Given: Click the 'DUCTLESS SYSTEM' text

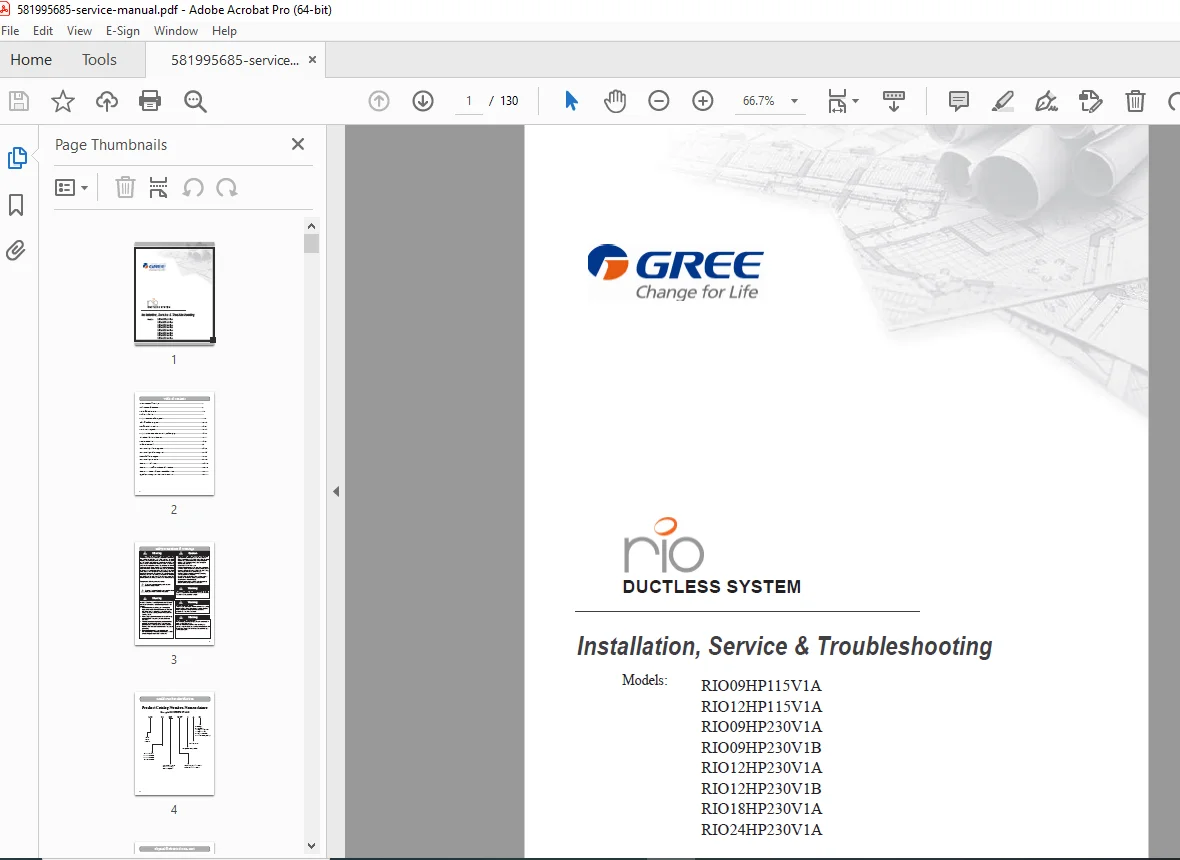Looking at the screenshot, I should [712, 587].
